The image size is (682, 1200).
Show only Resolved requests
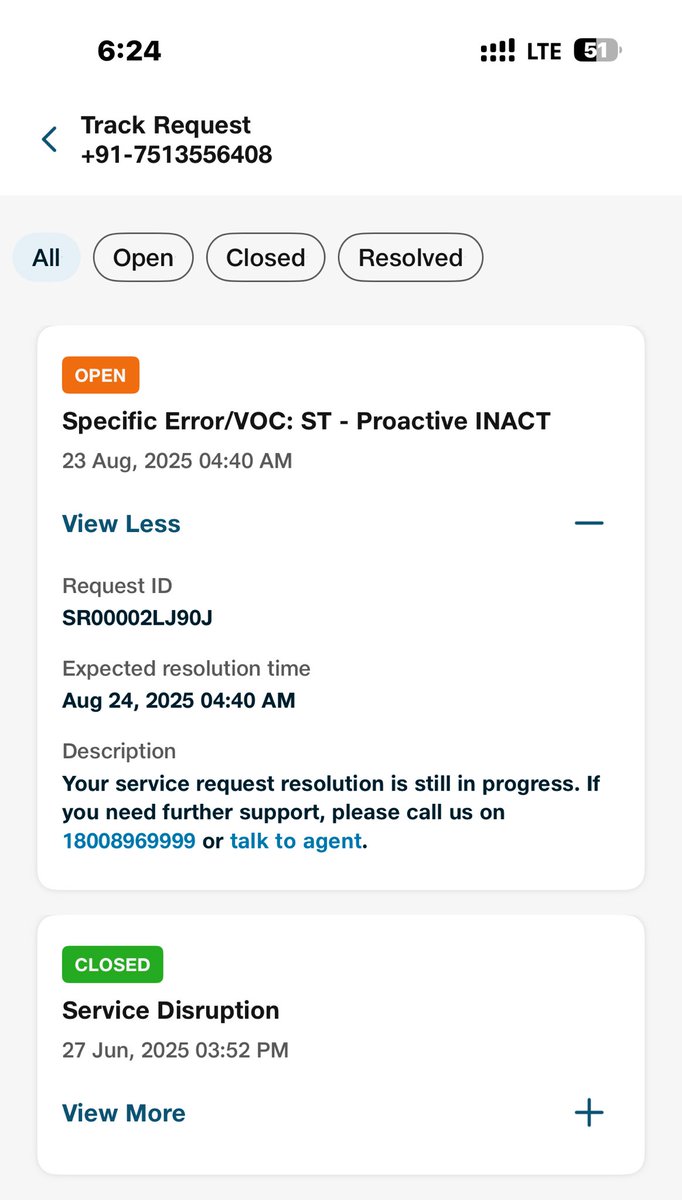(410, 258)
